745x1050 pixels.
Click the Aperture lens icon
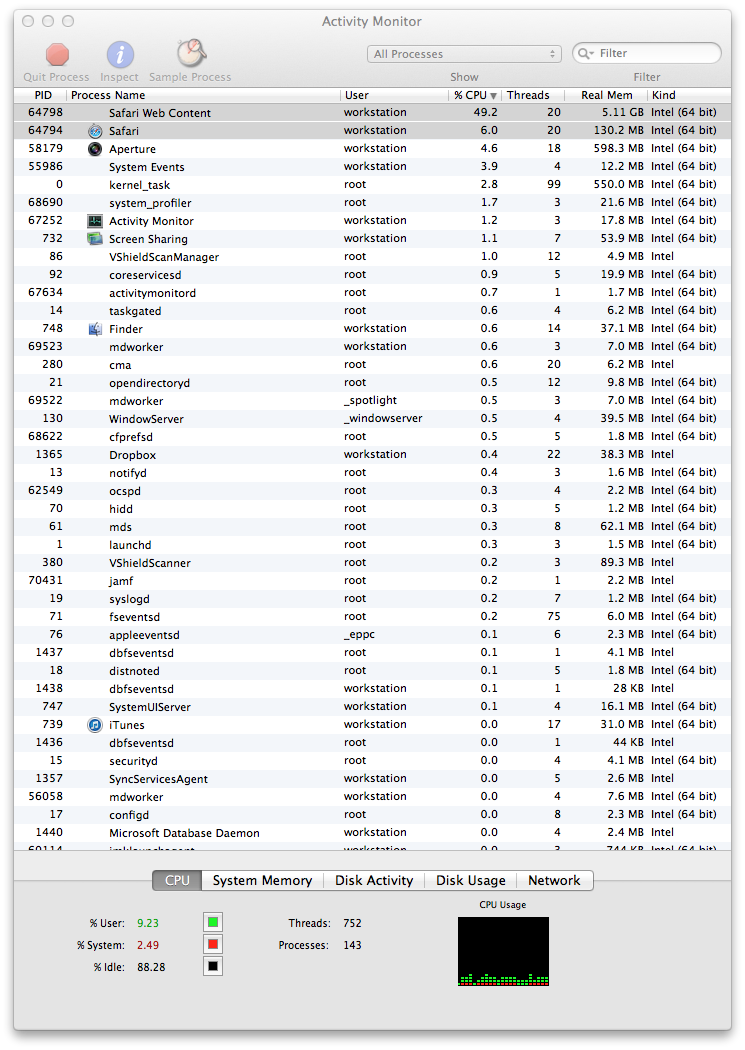(95, 149)
